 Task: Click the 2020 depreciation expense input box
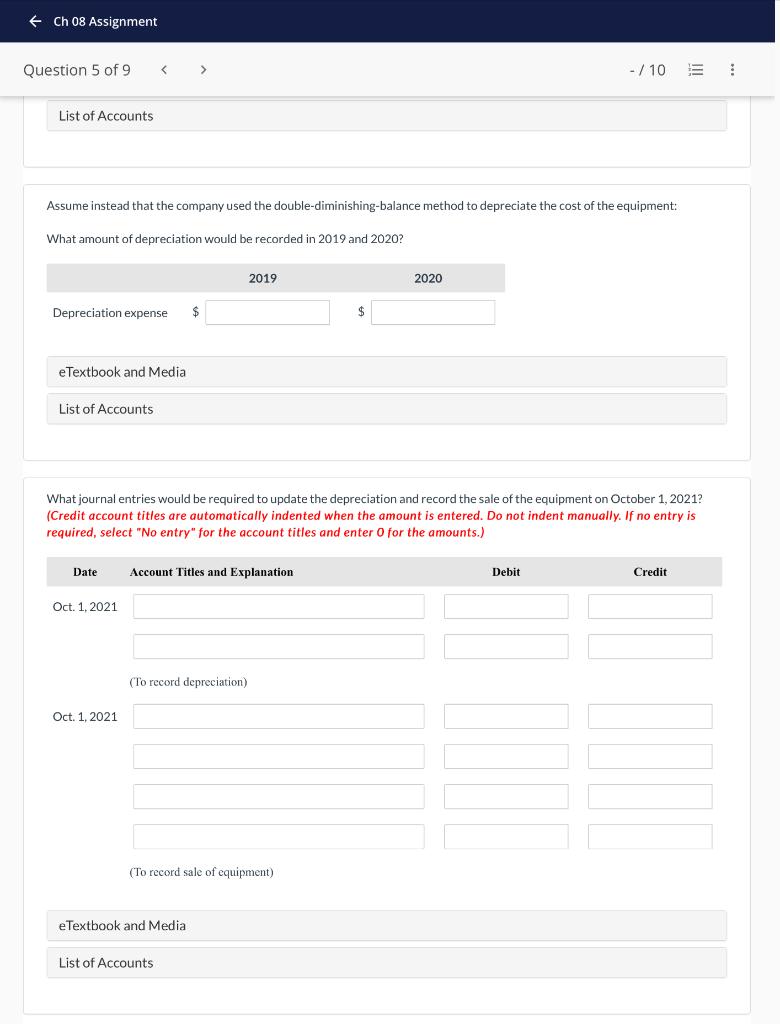(x=432, y=312)
